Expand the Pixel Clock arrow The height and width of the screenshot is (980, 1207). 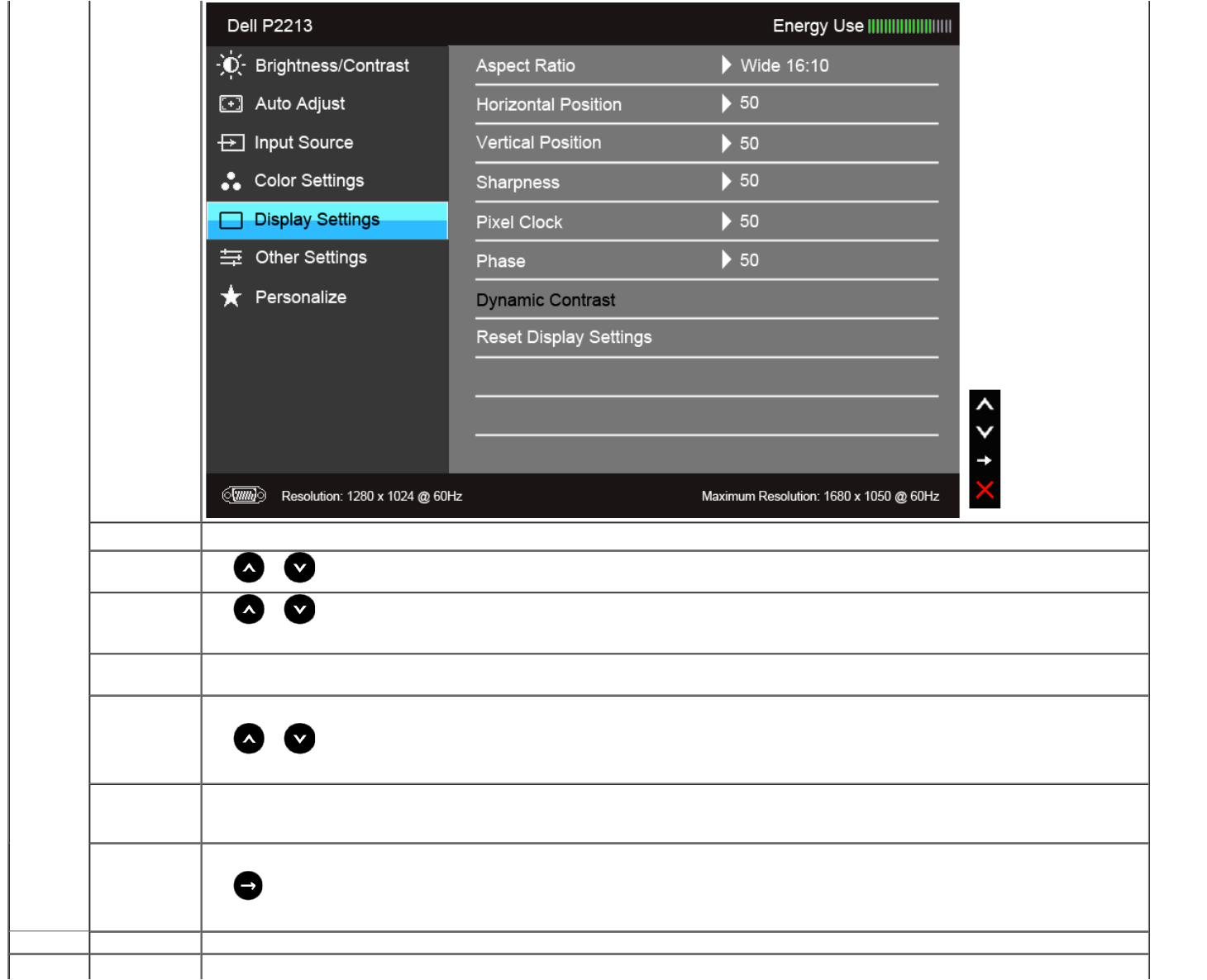click(x=726, y=221)
